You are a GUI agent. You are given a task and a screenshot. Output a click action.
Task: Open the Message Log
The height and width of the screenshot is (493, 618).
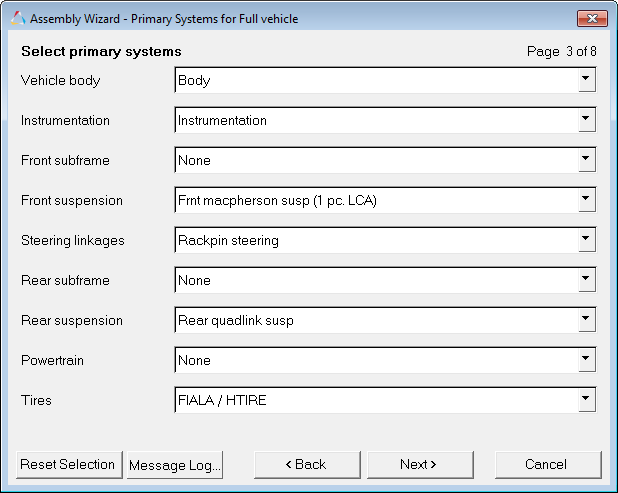pos(175,464)
